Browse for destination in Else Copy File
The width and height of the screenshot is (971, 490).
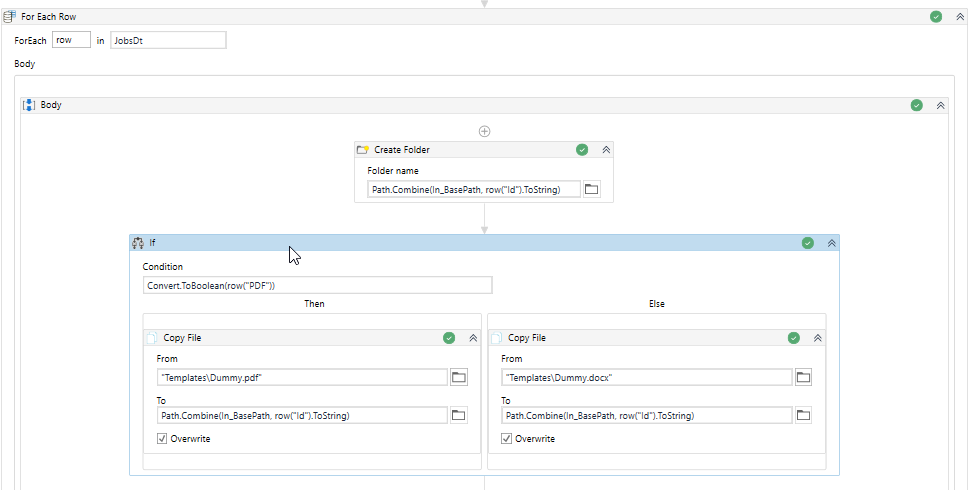pyautogui.click(x=803, y=415)
